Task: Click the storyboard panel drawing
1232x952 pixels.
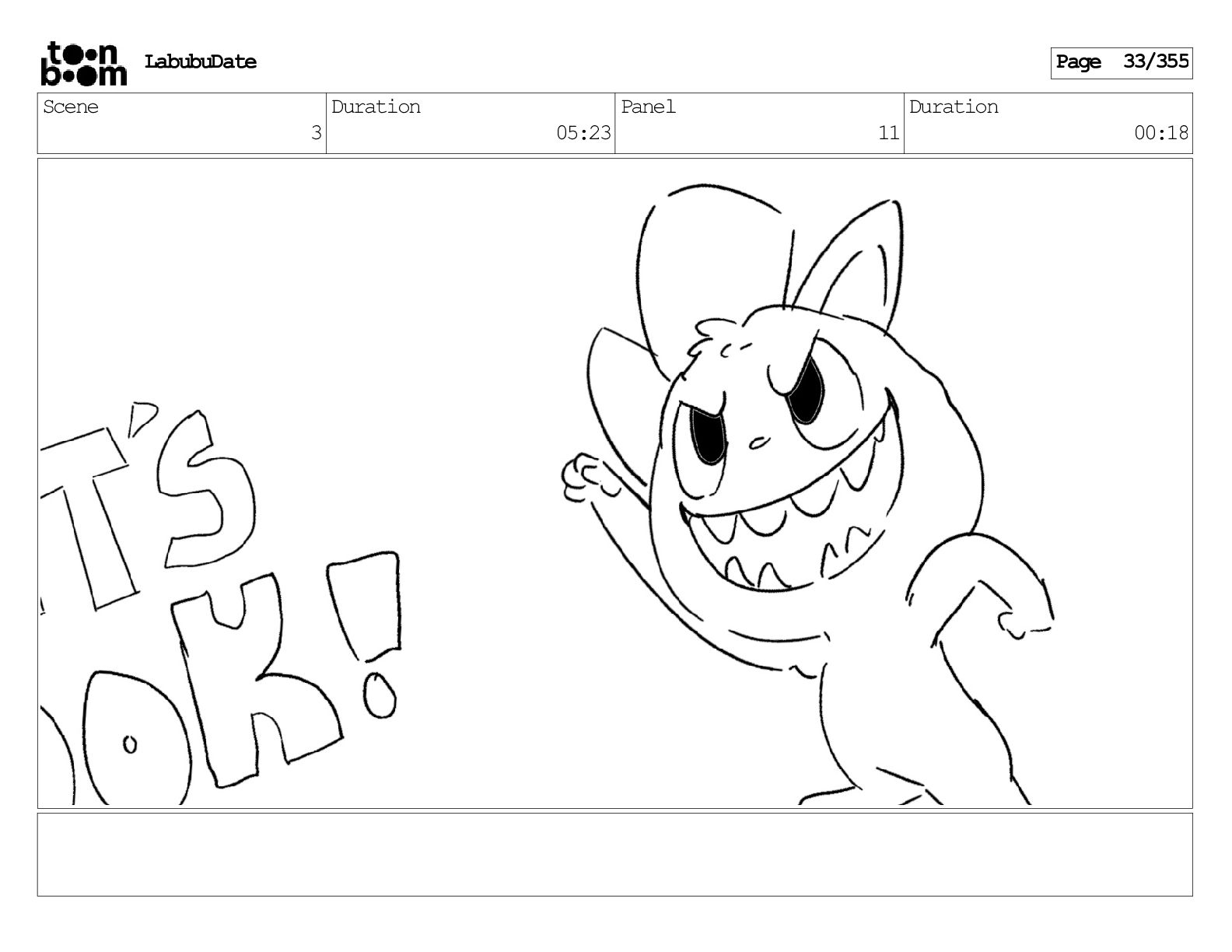Action: [615, 483]
